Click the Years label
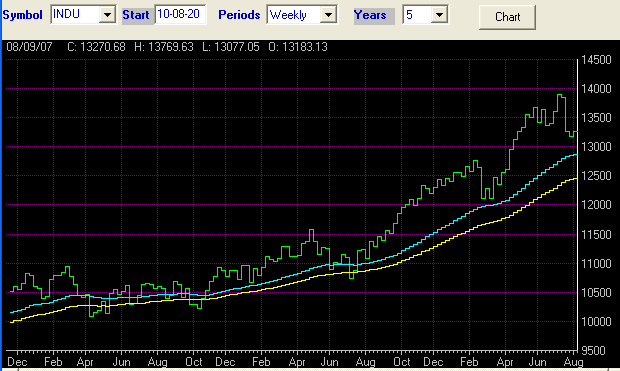Viewport: 620px width, 371px height. (x=370, y=15)
